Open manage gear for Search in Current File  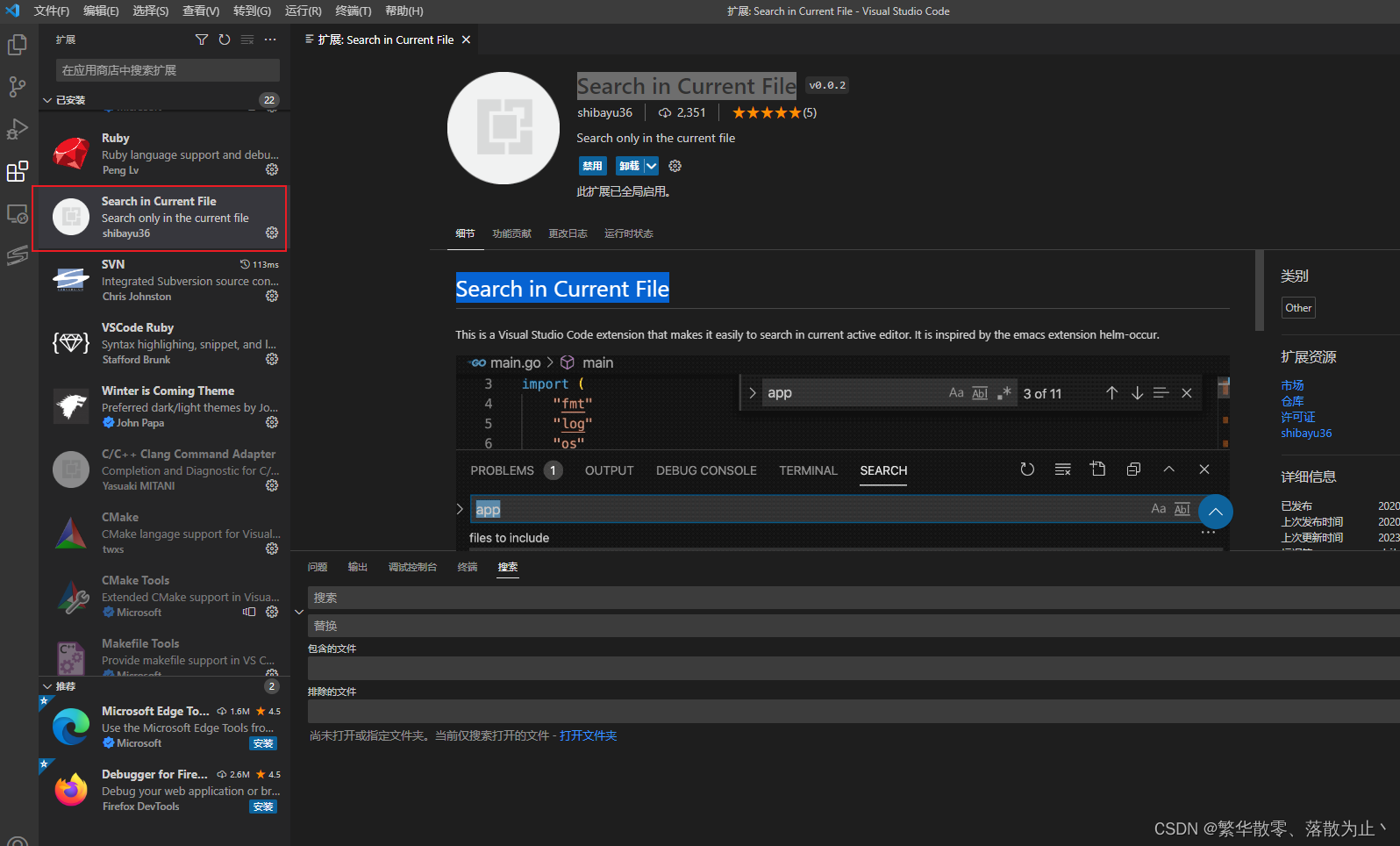point(272,233)
